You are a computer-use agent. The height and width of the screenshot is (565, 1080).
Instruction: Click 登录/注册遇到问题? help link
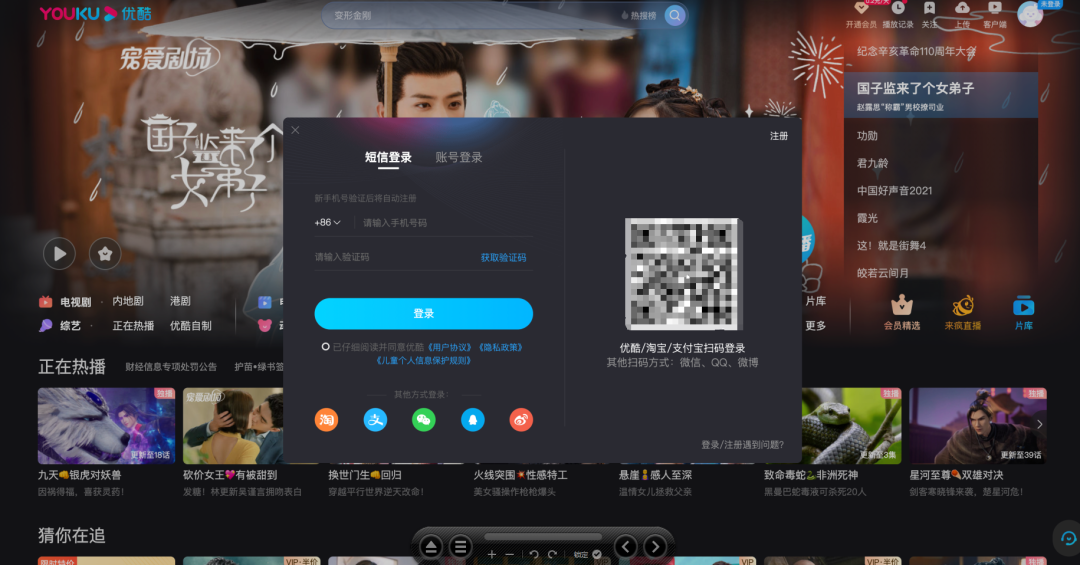pyautogui.click(x=742, y=444)
